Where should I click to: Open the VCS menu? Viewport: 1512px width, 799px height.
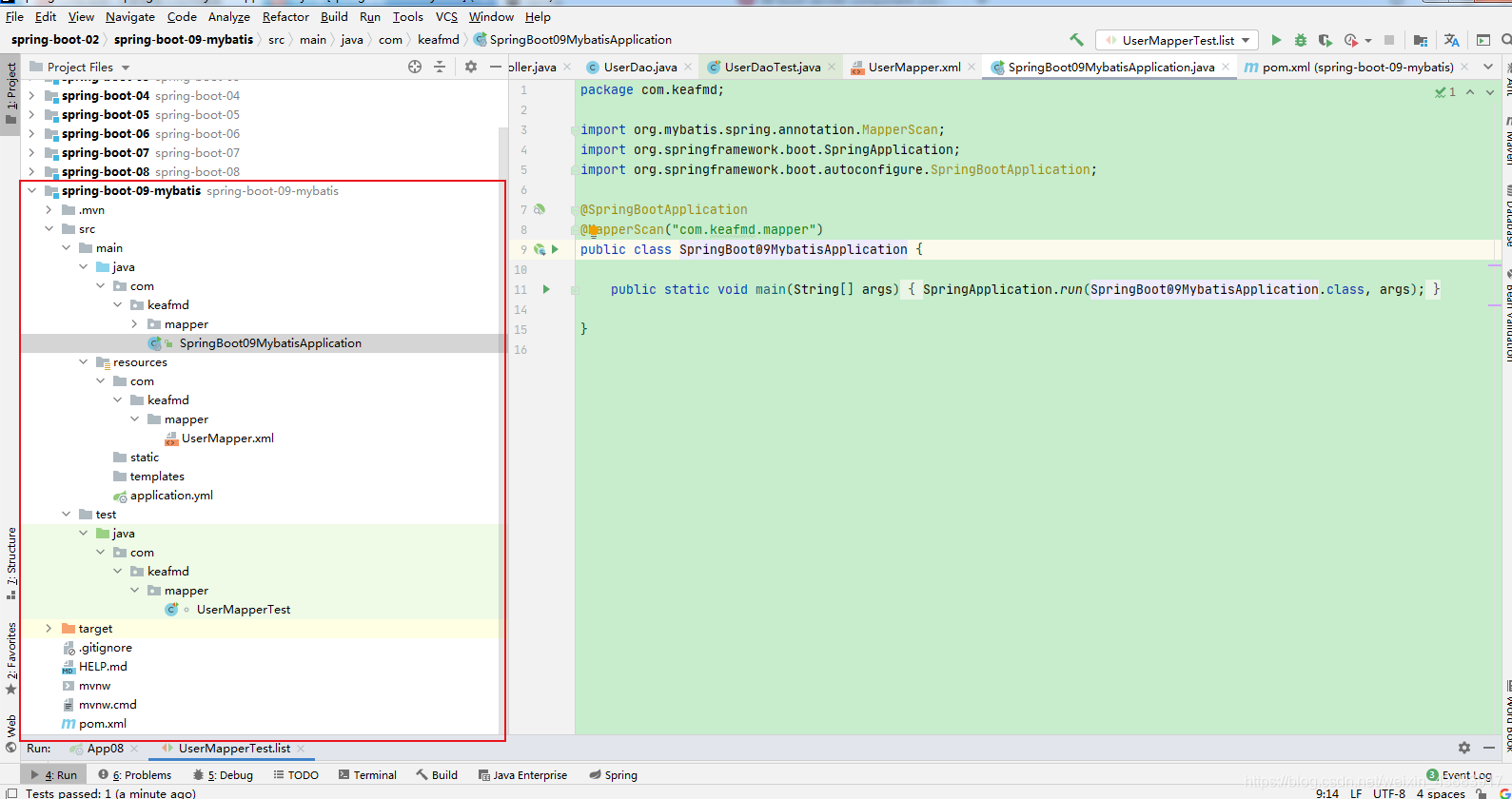446,16
